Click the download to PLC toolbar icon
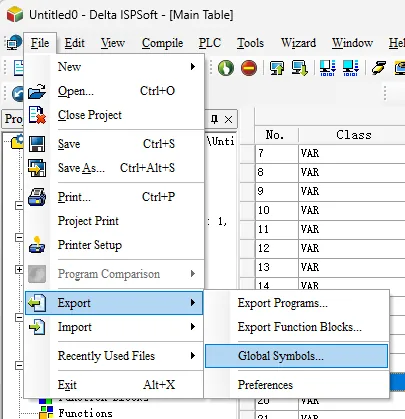This screenshot has width=405, height=419. pos(299,68)
